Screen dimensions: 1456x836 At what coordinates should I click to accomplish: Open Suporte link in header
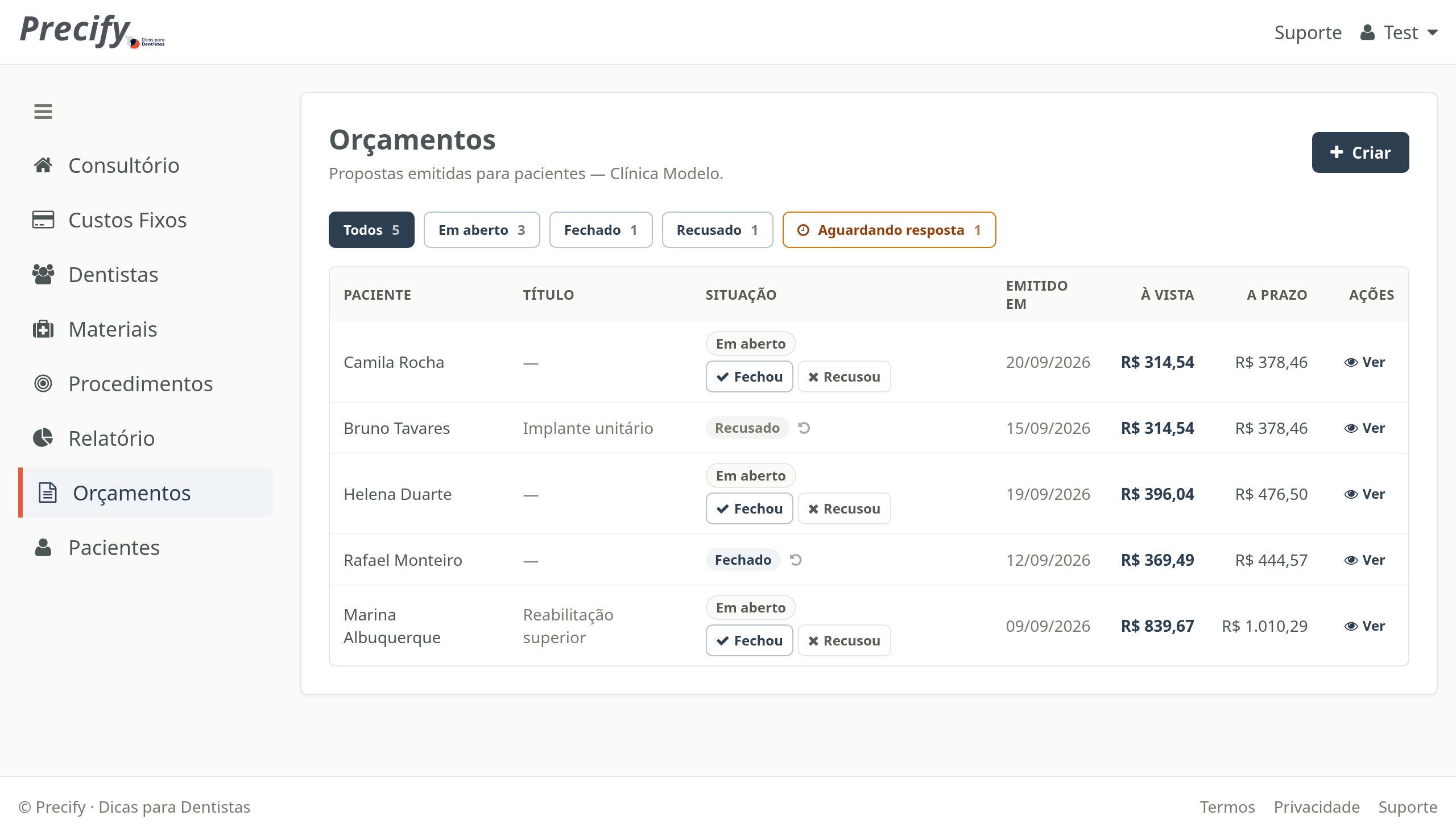1308,32
